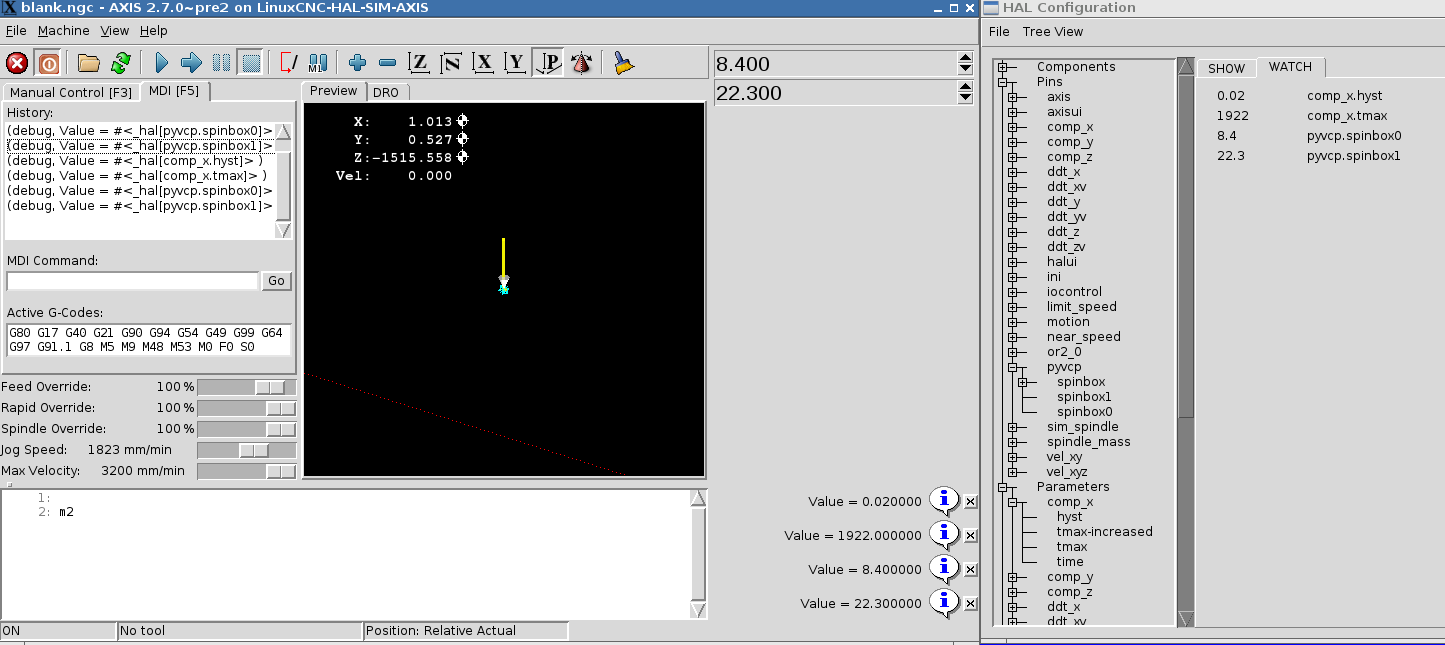The image size is (1445, 645).
Task: Expand the halui pins node
Action: (1012, 262)
